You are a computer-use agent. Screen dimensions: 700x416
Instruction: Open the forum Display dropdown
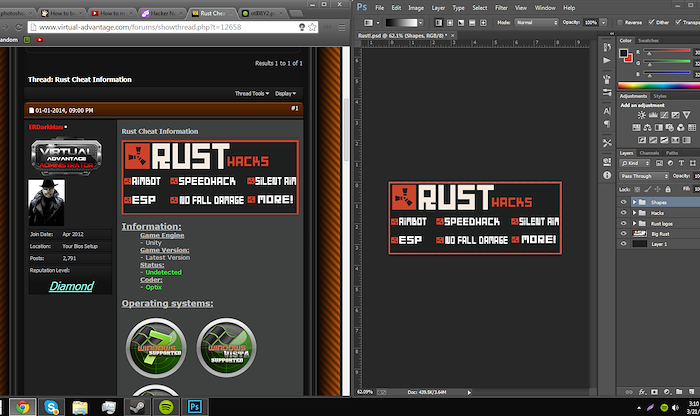pyautogui.click(x=285, y=94)
